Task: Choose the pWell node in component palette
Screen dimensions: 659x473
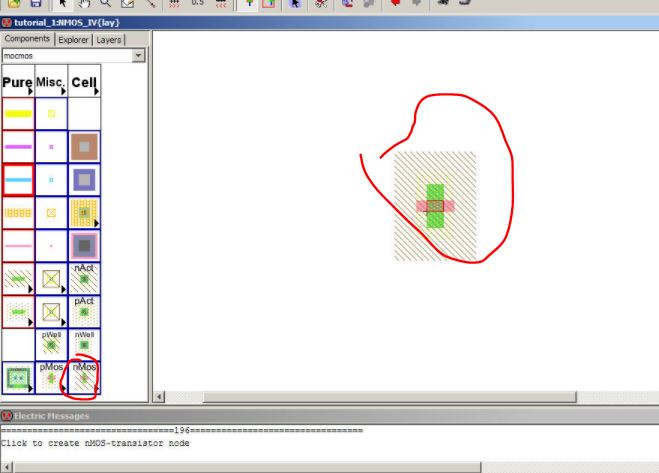Action: coord(51,345)
